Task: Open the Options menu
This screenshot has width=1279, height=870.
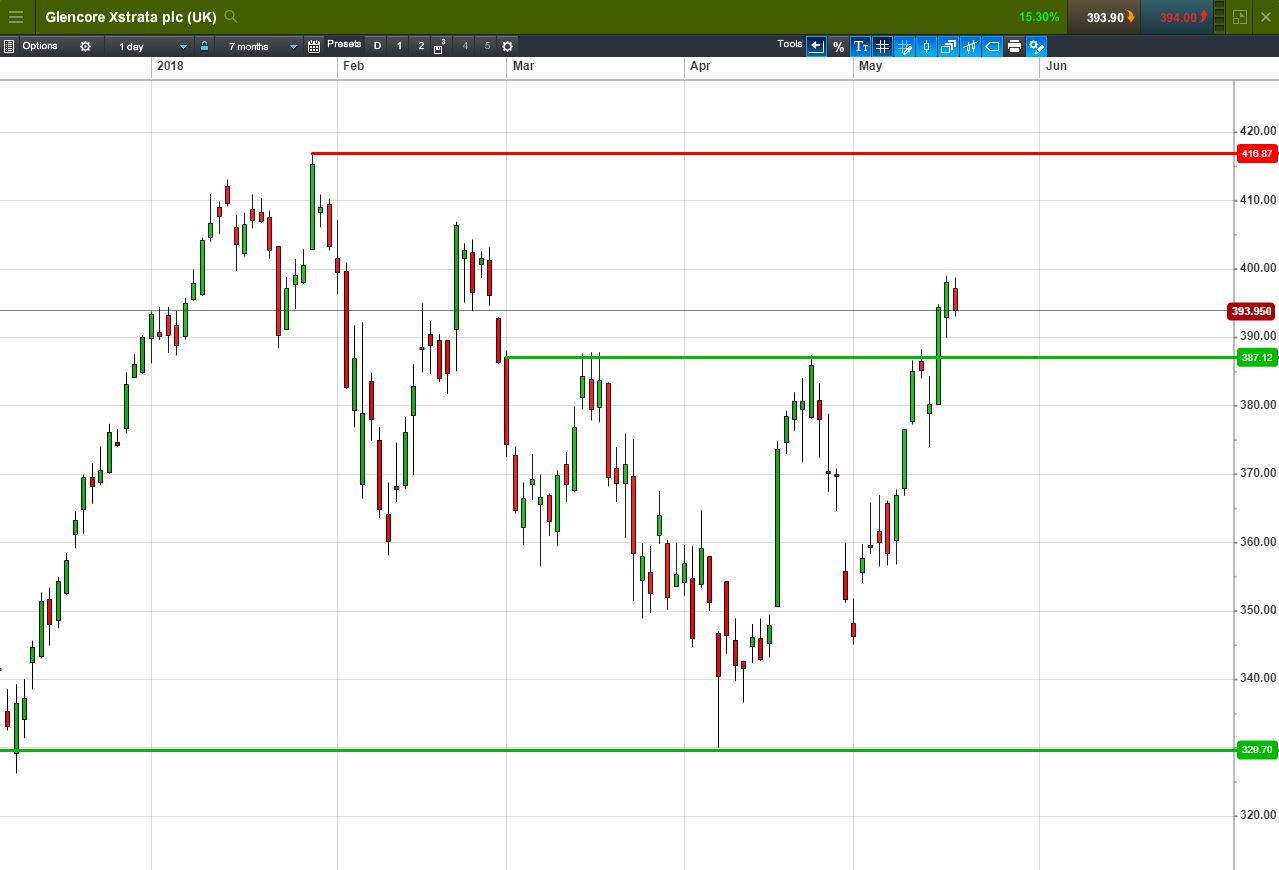Action: [x=40, y=46]
